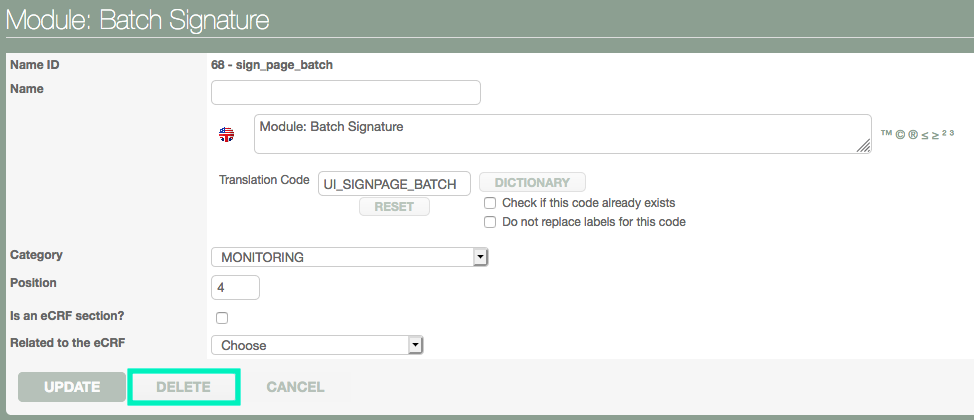Toggle the 'Is an eCRF section?' checkbox

[x=222, y=318]
